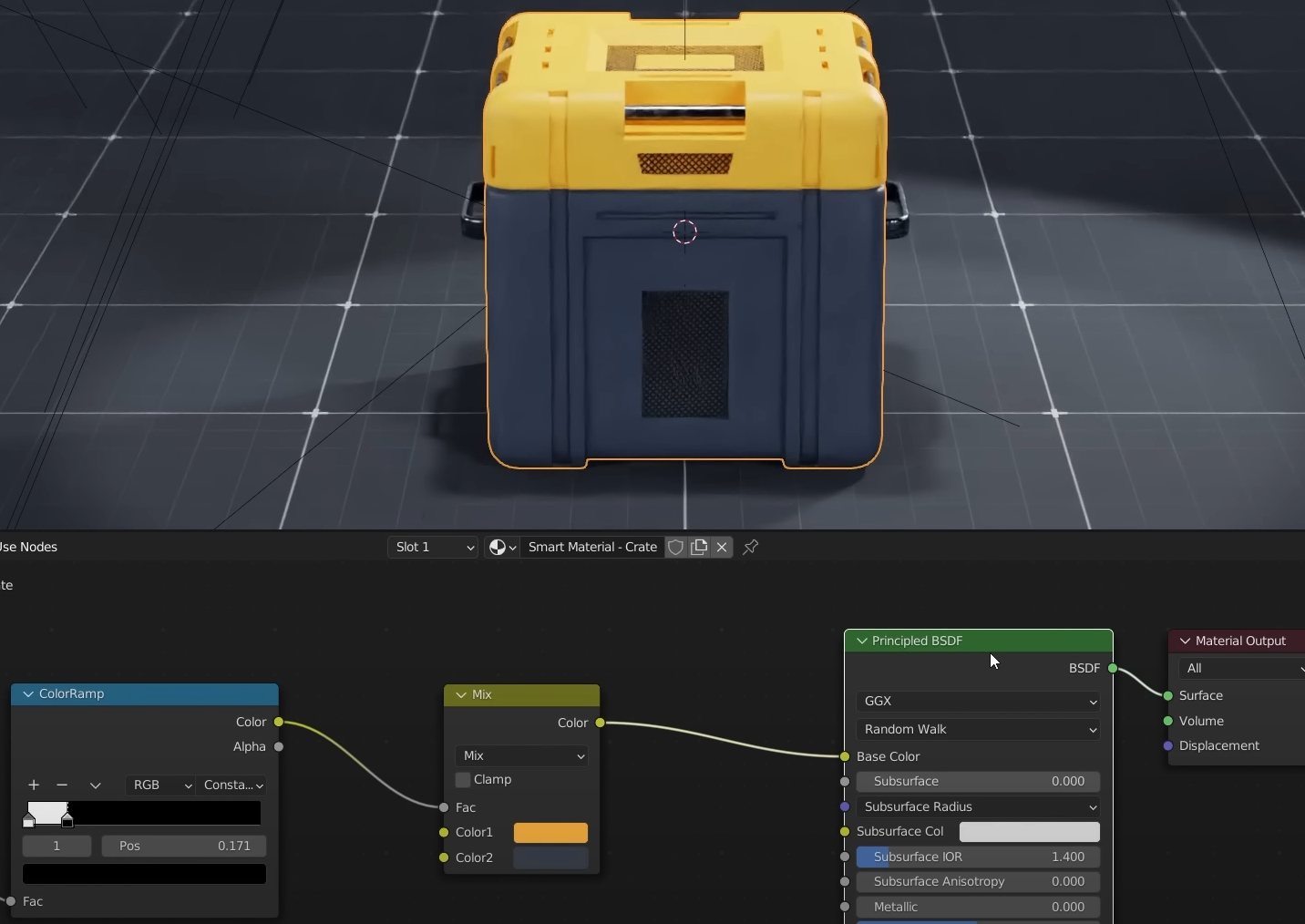Click the Metallic value slider
The height and width of the screenshot is (924, 1305).
(x=978, y=907)
